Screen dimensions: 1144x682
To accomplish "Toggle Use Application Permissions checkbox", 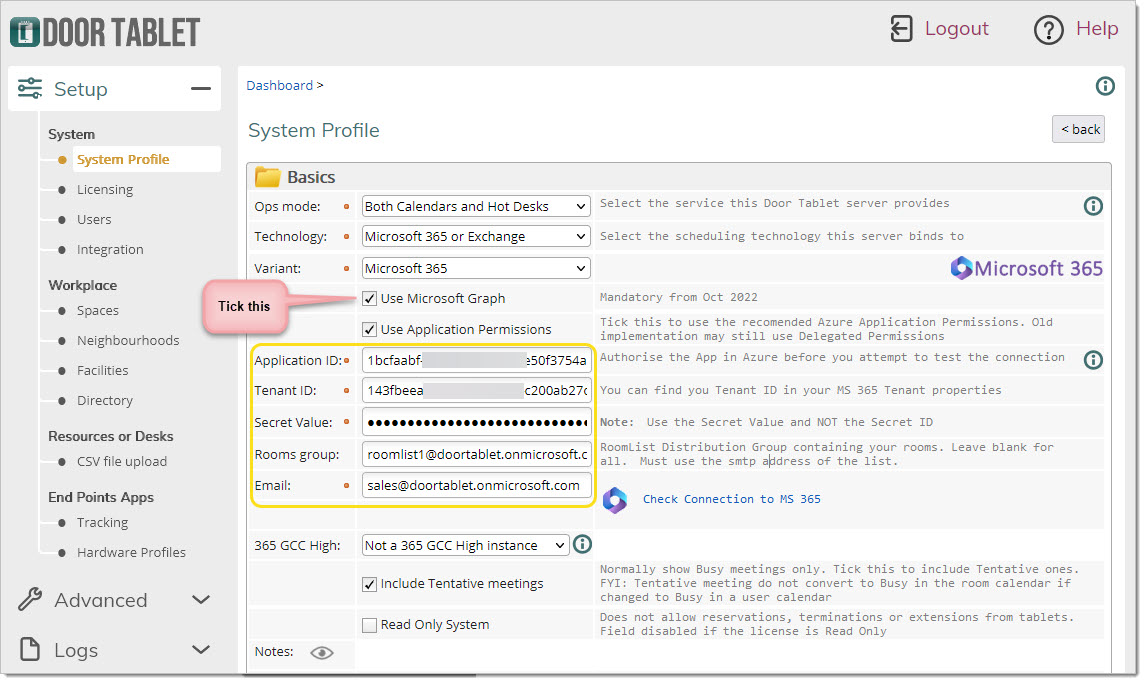I will coord(370,330).
